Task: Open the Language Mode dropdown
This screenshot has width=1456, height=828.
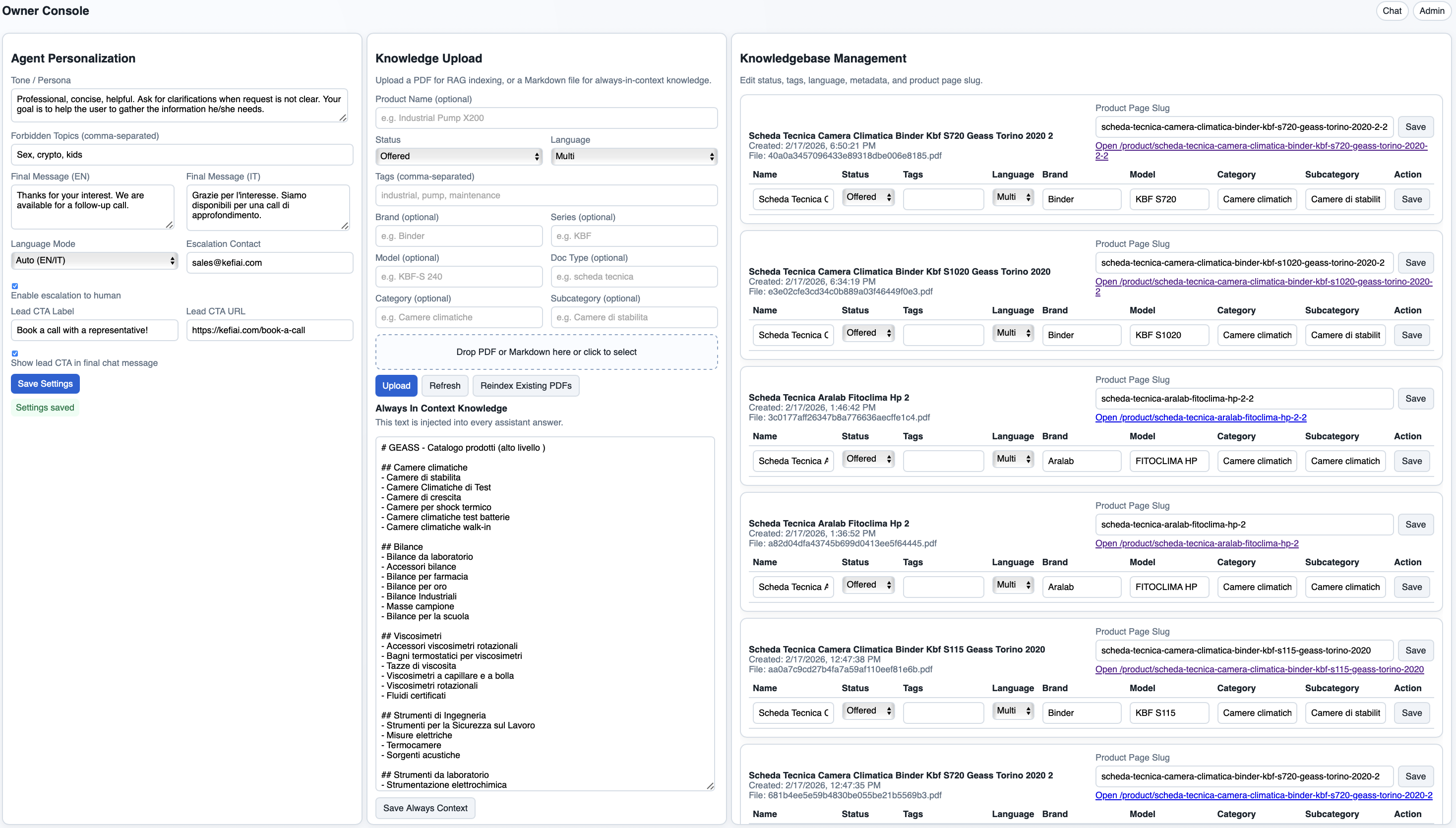Action: pyautogui.click(x=94, y=260)
